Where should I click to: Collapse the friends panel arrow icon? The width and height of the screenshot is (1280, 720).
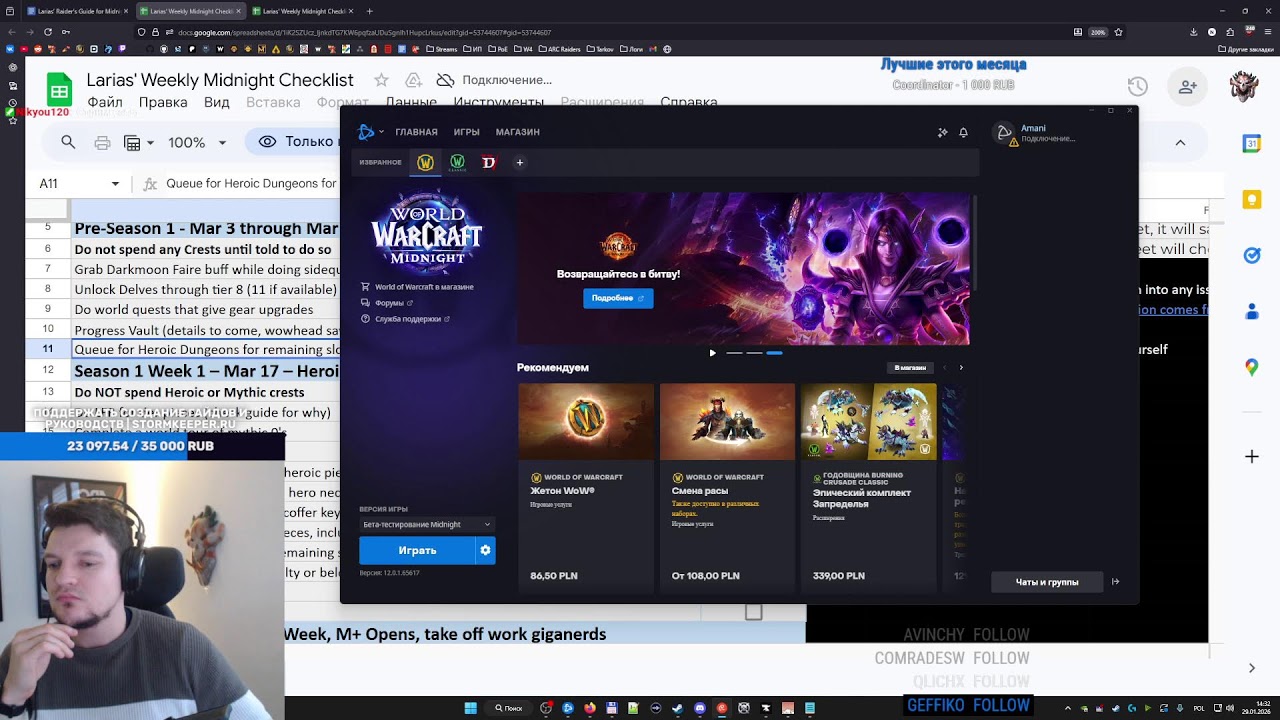pyautogui.click(x=1115, y=582)
